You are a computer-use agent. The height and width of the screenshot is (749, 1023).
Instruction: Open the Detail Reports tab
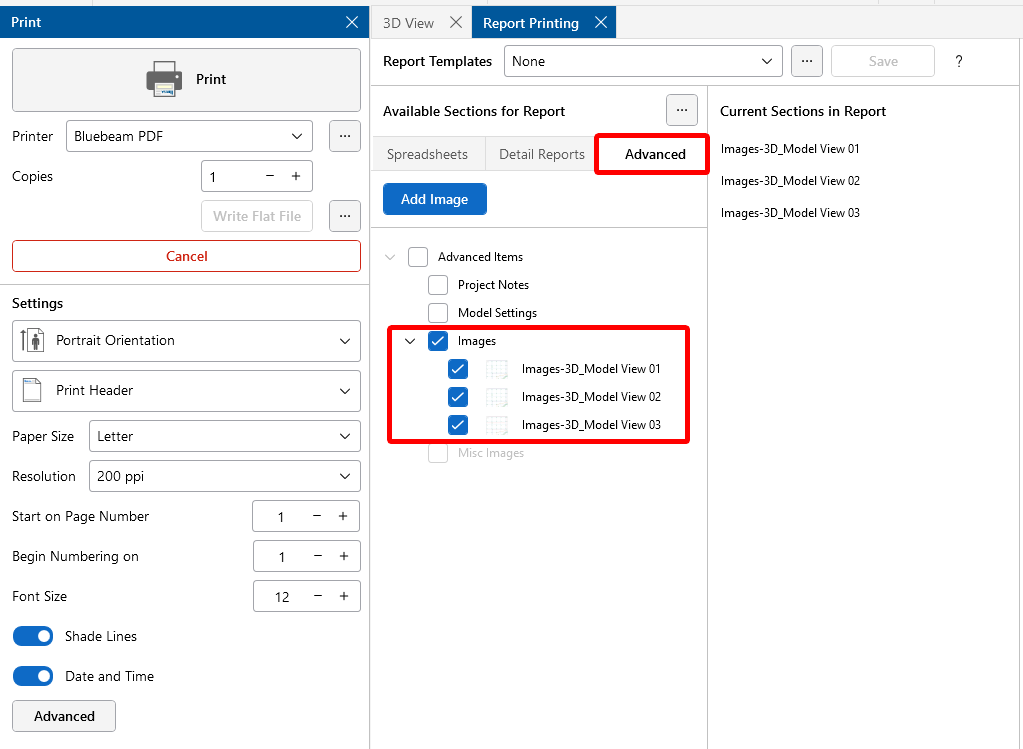541,154
